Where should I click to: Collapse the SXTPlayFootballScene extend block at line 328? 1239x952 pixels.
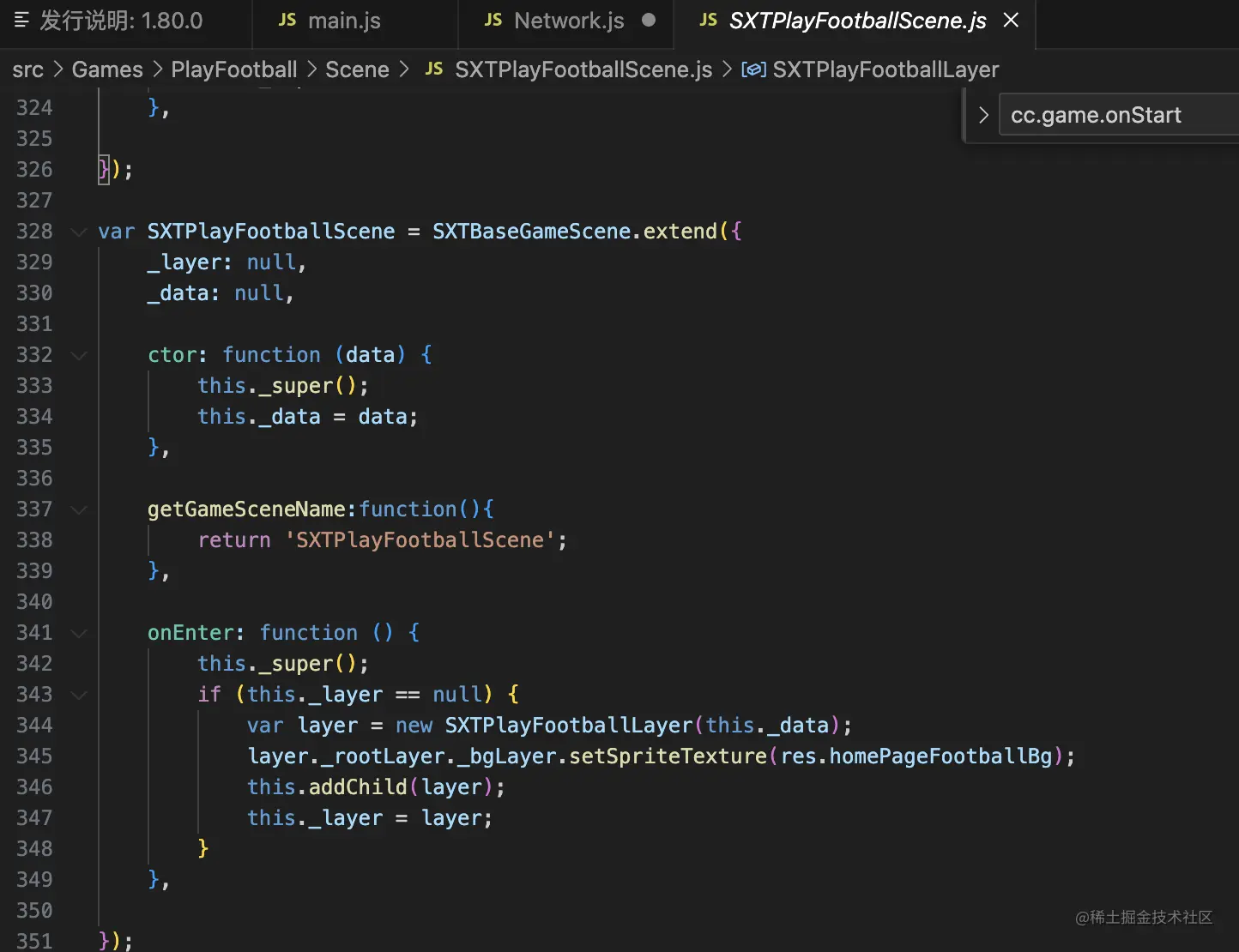click(x=78, y=232)
